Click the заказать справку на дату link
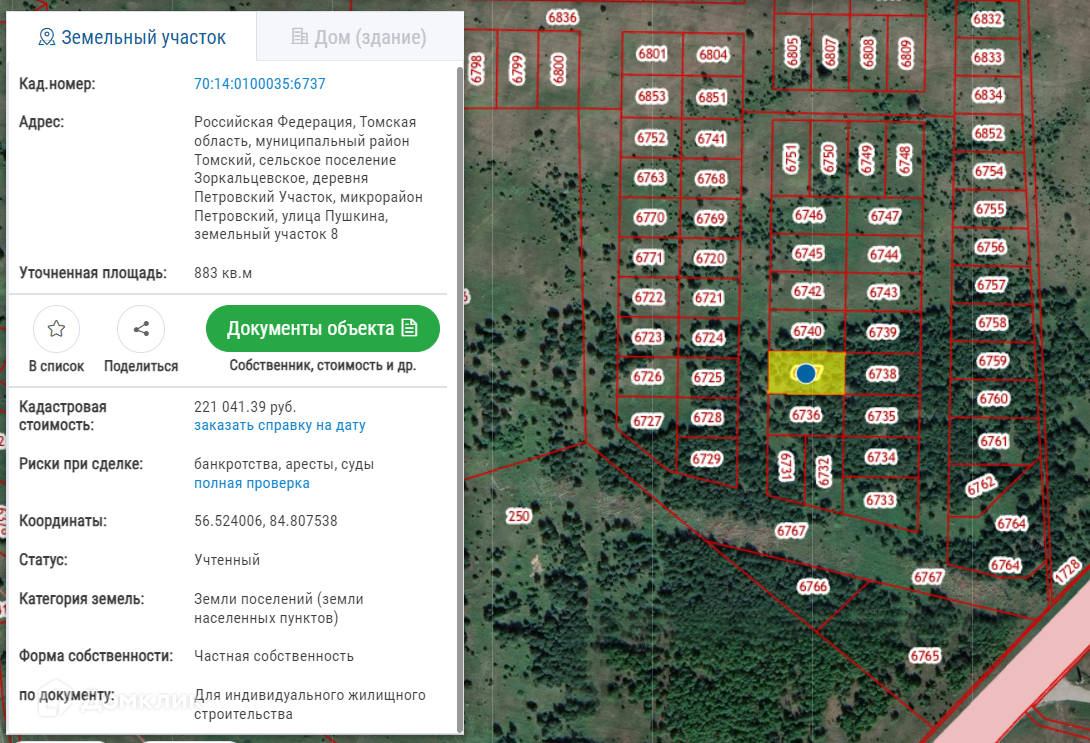This screenshot has width=1090, height=743. click(x=279, y=425)
